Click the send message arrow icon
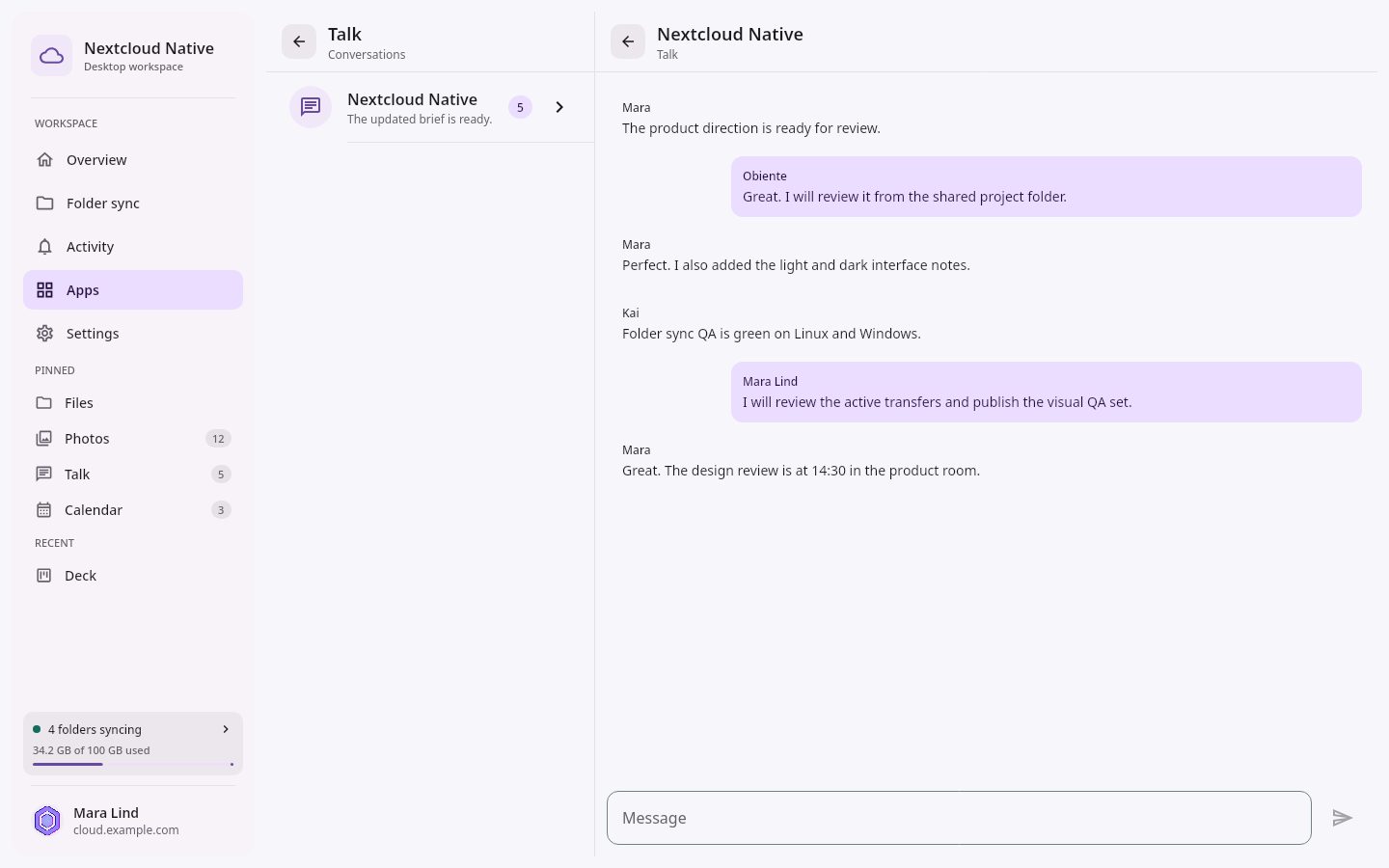The width and height of the screenshot is (1389, 868). (1343, 818)
